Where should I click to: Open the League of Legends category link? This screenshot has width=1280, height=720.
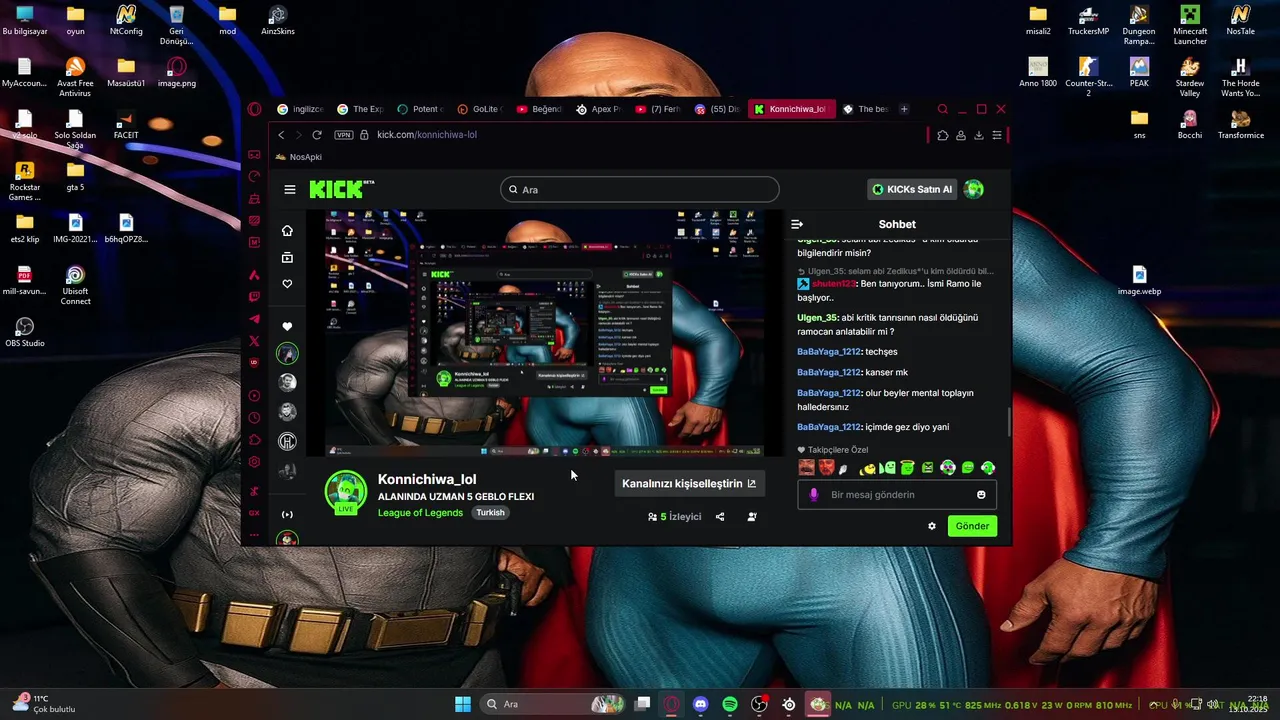point(420,513)
